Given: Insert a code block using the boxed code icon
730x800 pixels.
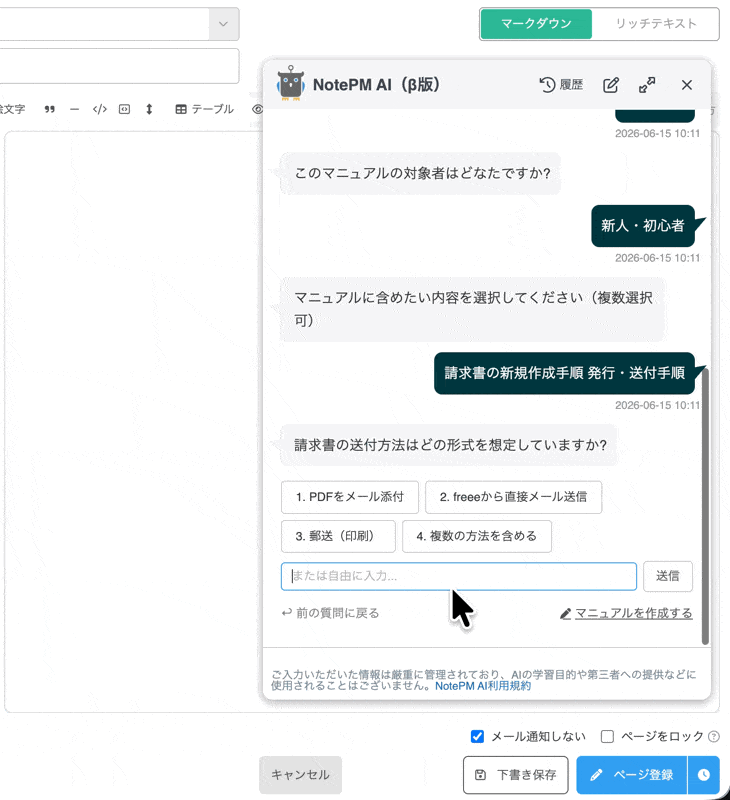Looking at the screenshot, I should [124, 109].
